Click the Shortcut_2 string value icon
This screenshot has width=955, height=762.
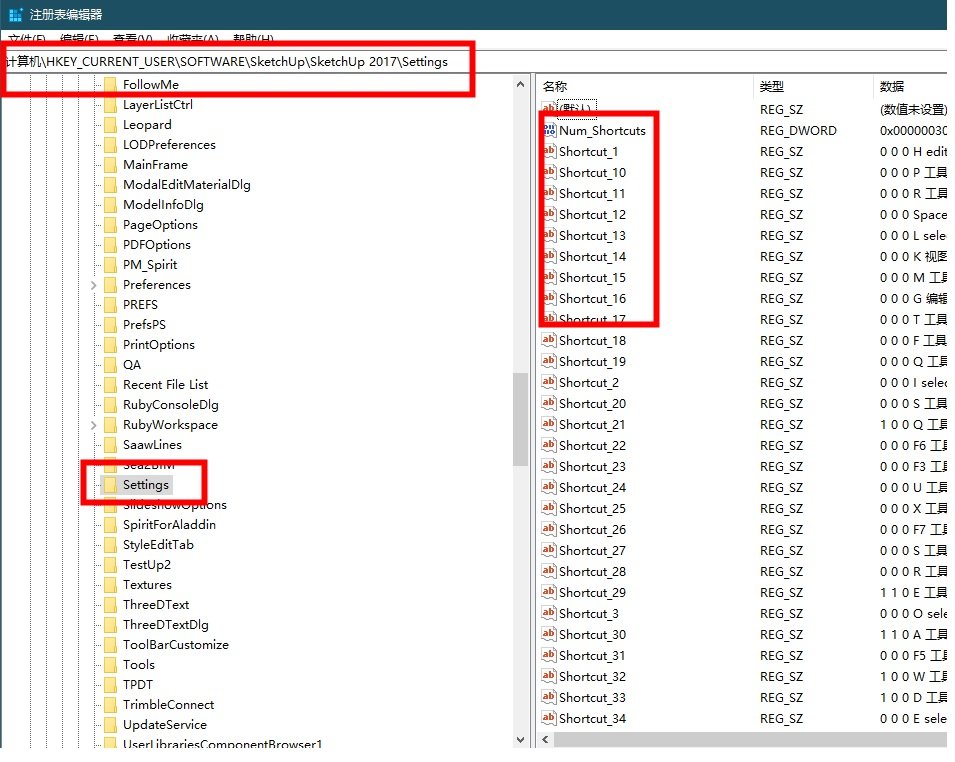click(x=549, y=382)
